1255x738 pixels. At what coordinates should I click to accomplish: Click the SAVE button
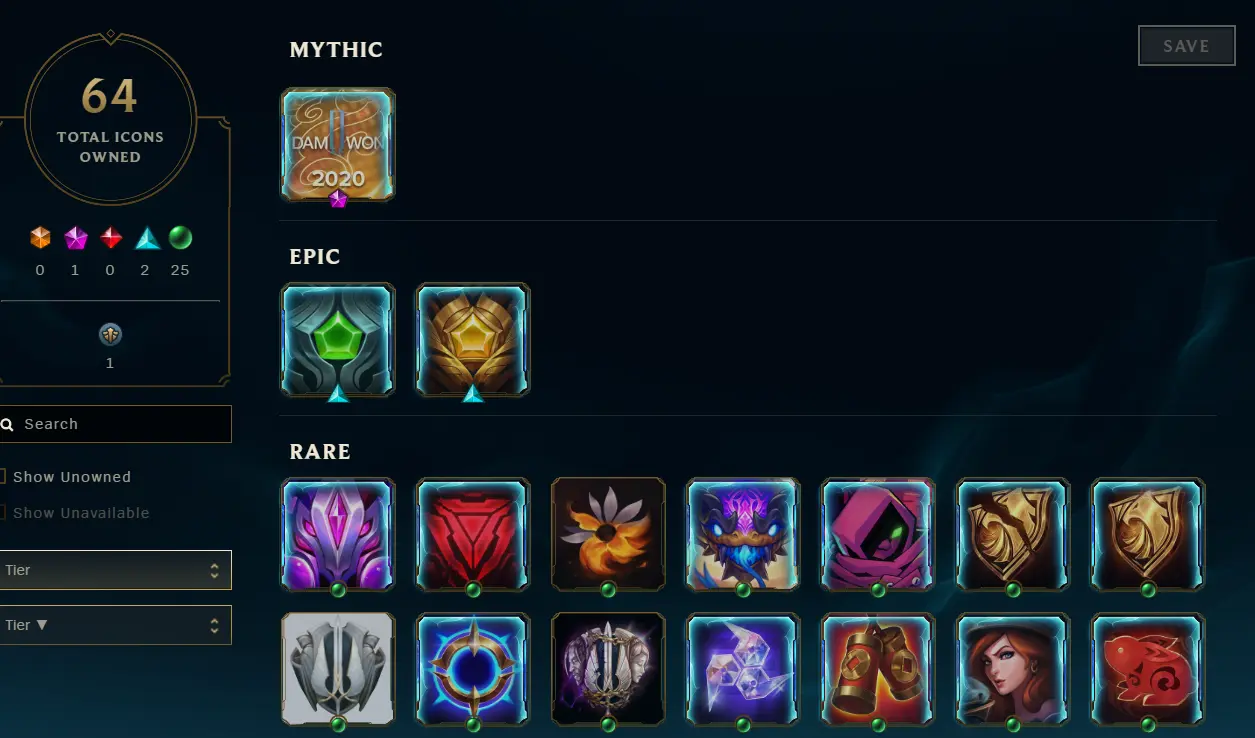1186,46
